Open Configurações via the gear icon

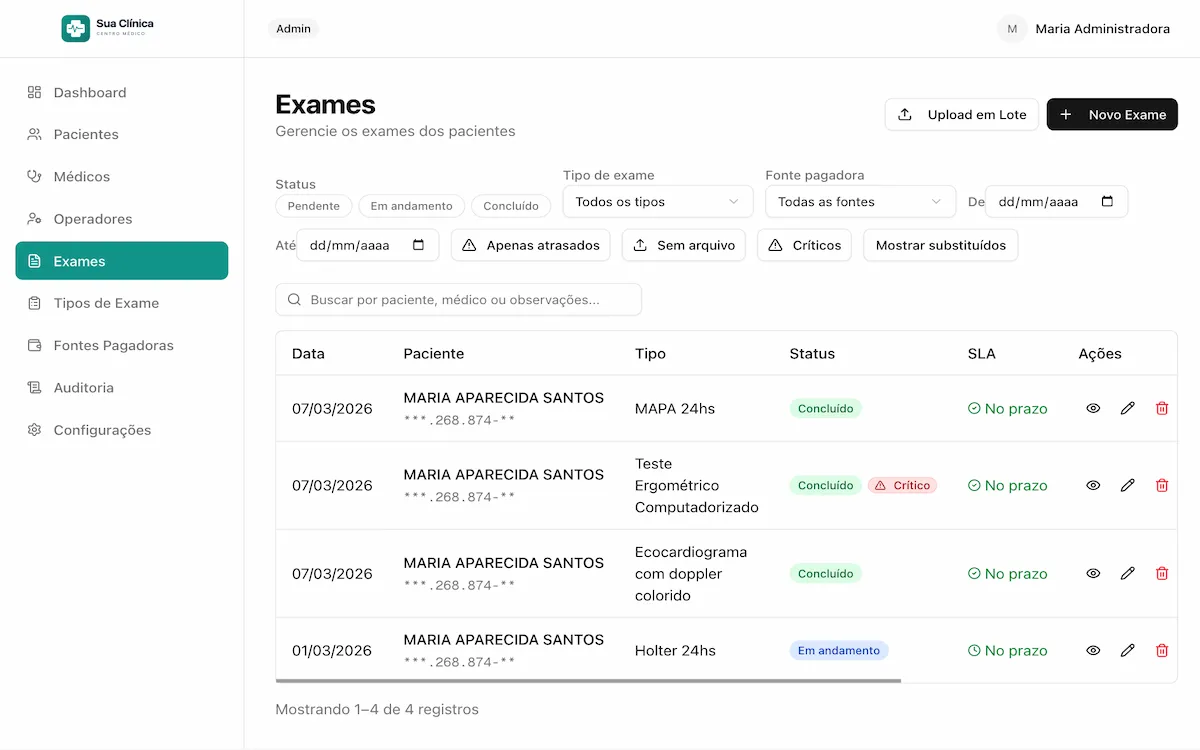click(x=33, y=429)
